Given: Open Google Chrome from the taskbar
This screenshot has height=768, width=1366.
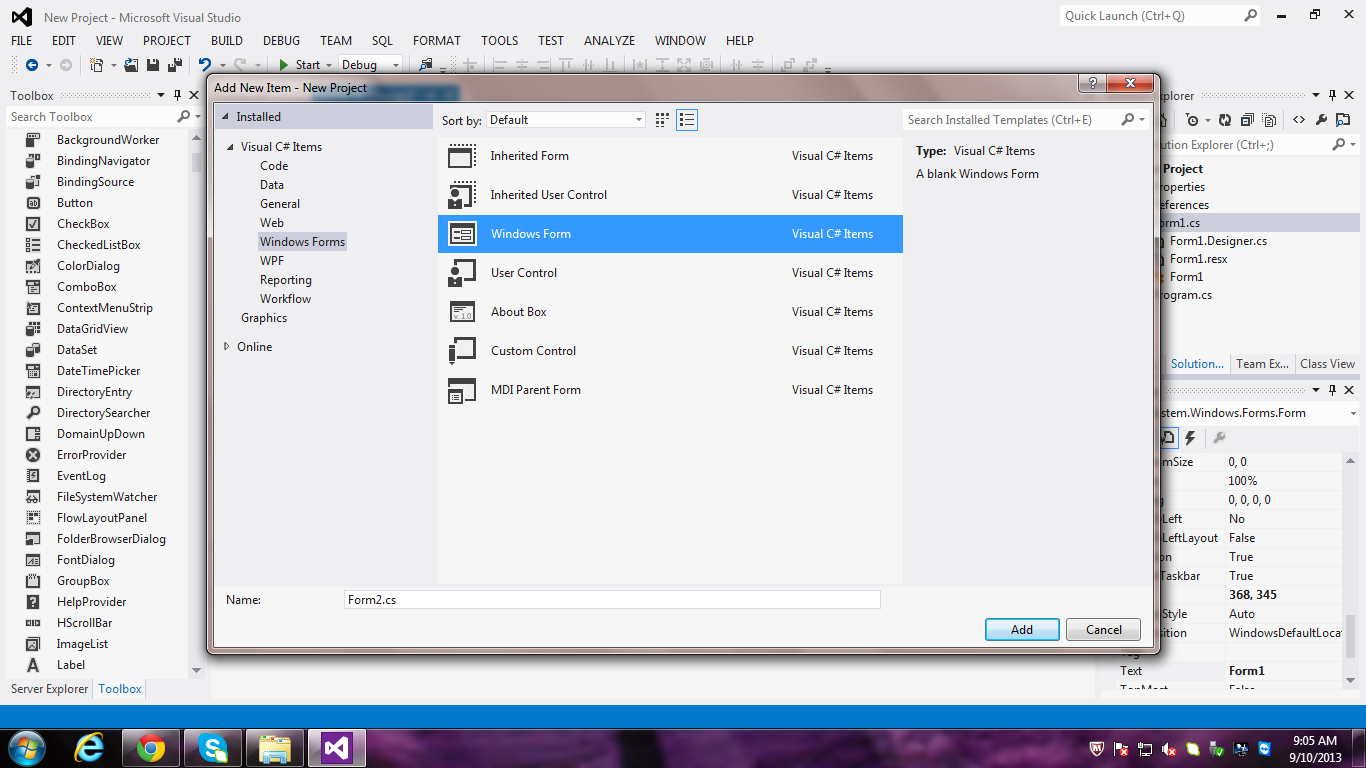Looking at the screenshot, I should tap(151, 748).
